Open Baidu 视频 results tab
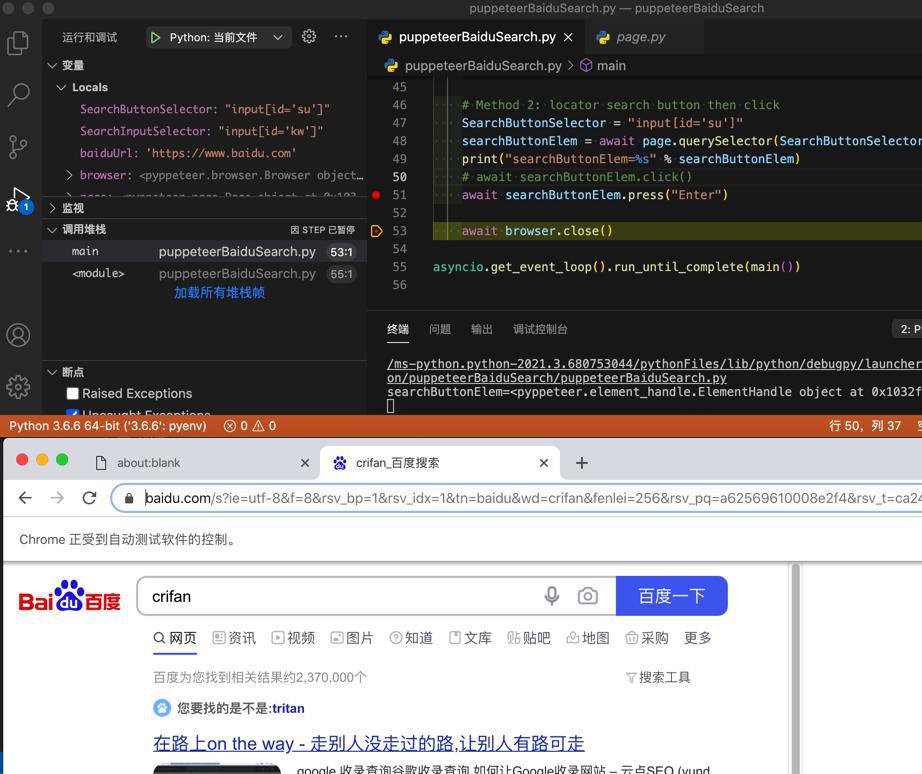 point(293,638)
